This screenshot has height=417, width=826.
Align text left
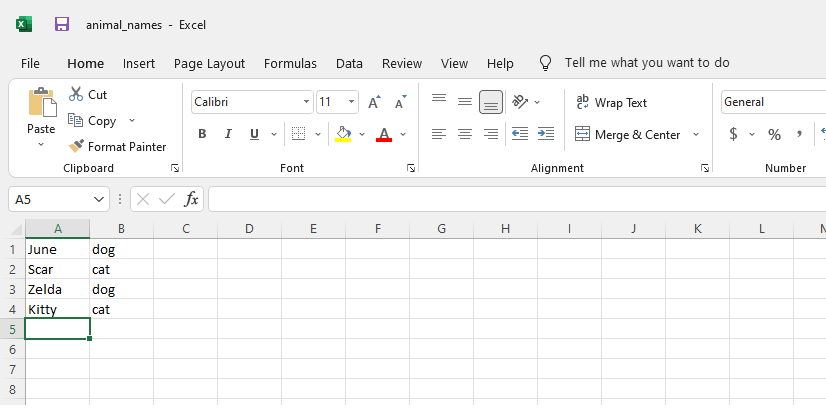tap(439, 134)
